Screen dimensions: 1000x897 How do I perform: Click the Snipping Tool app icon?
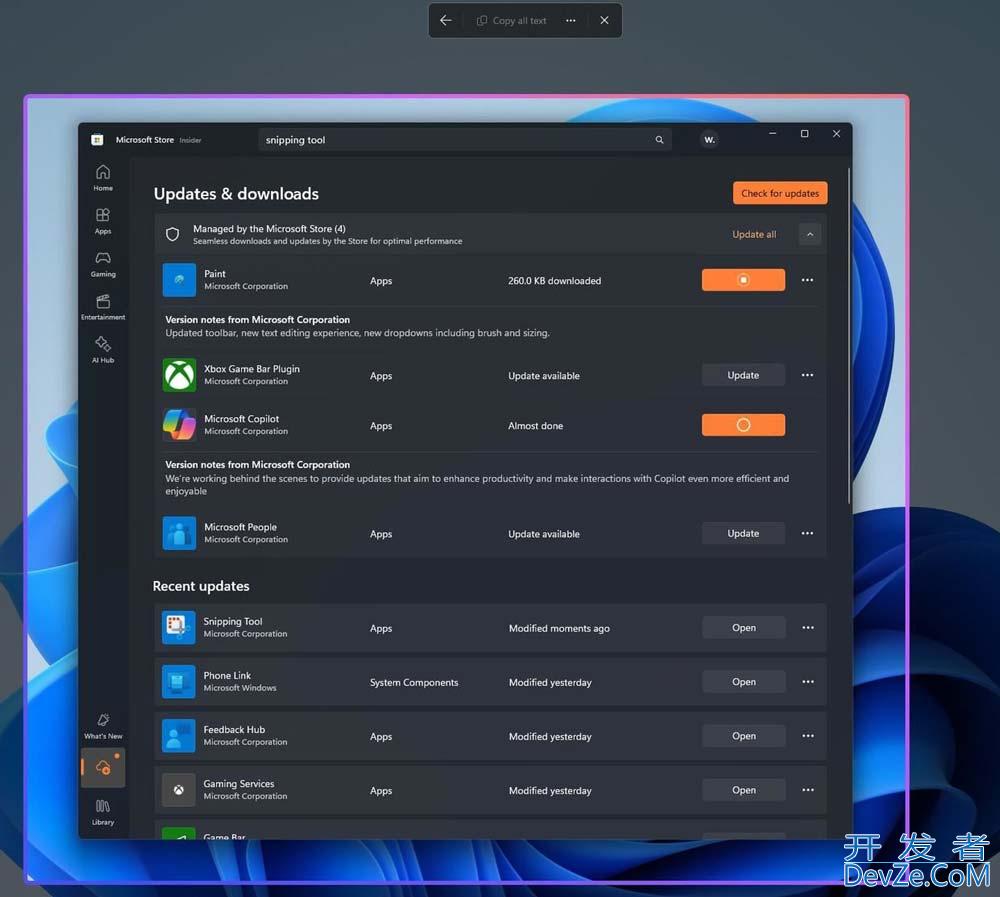pos(179,628)
